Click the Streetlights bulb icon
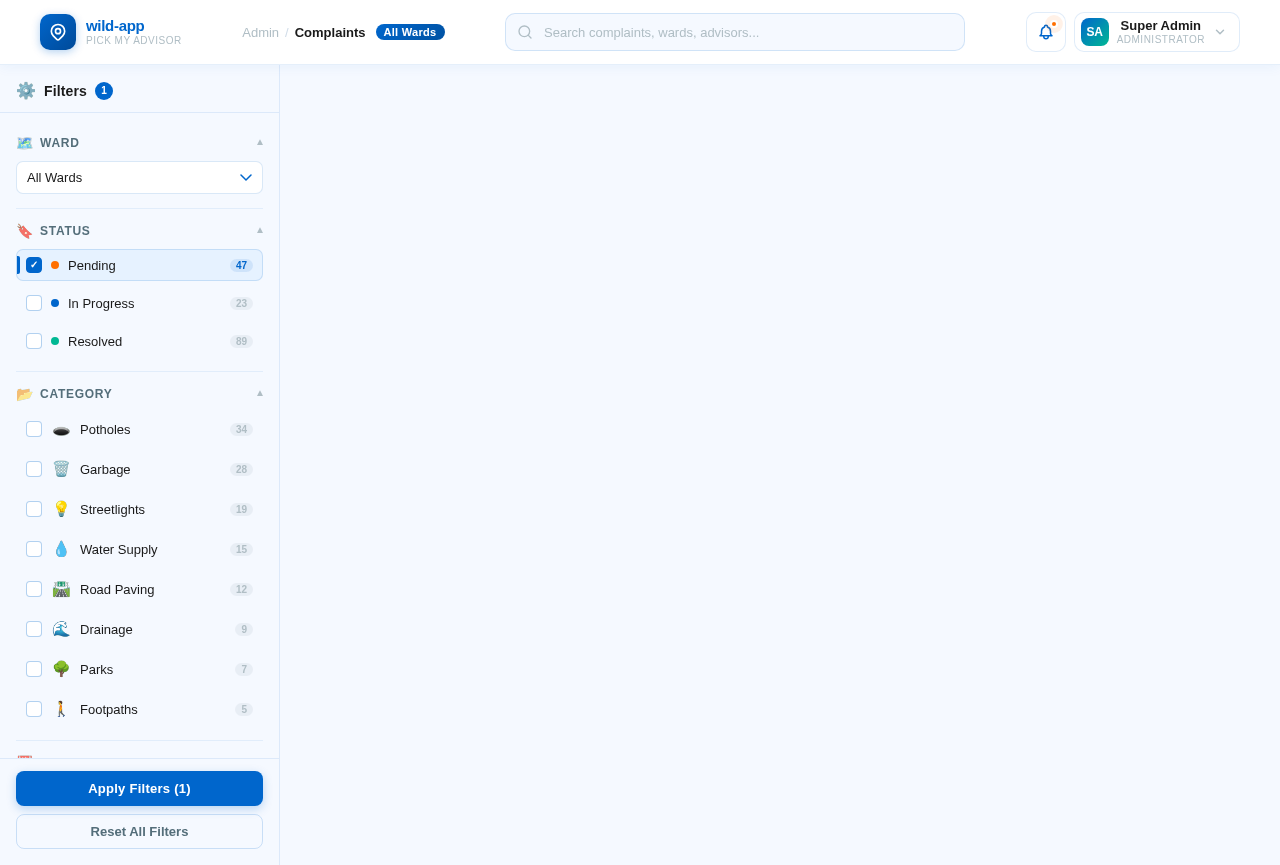This screenshot has height=865, width=1280. 61,509
